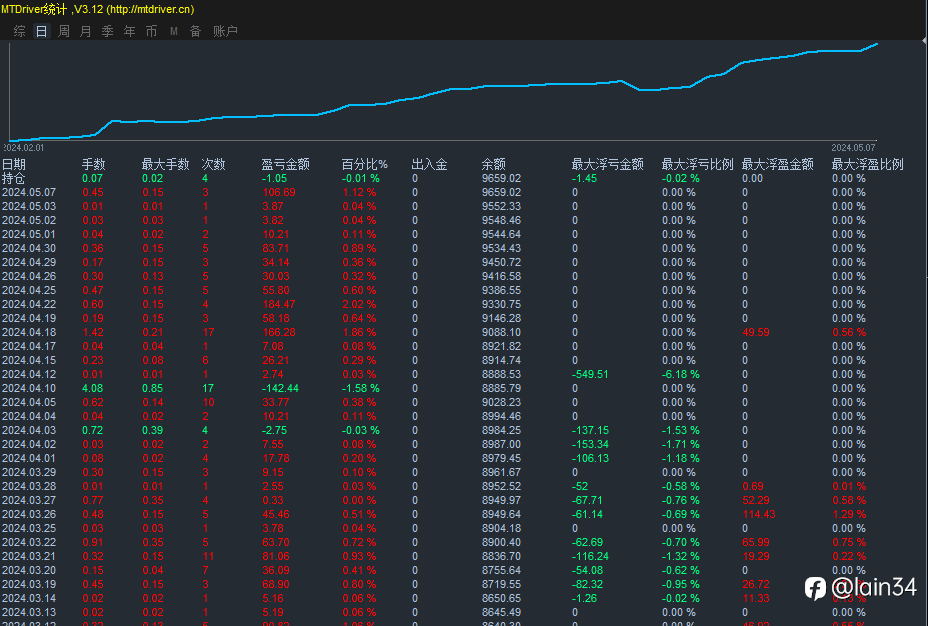The height and width of the screenshot is (626, 928).
Task: Click the 最大浮亏金额 column header
Action: pyautogui.click(x=607, y=164)
